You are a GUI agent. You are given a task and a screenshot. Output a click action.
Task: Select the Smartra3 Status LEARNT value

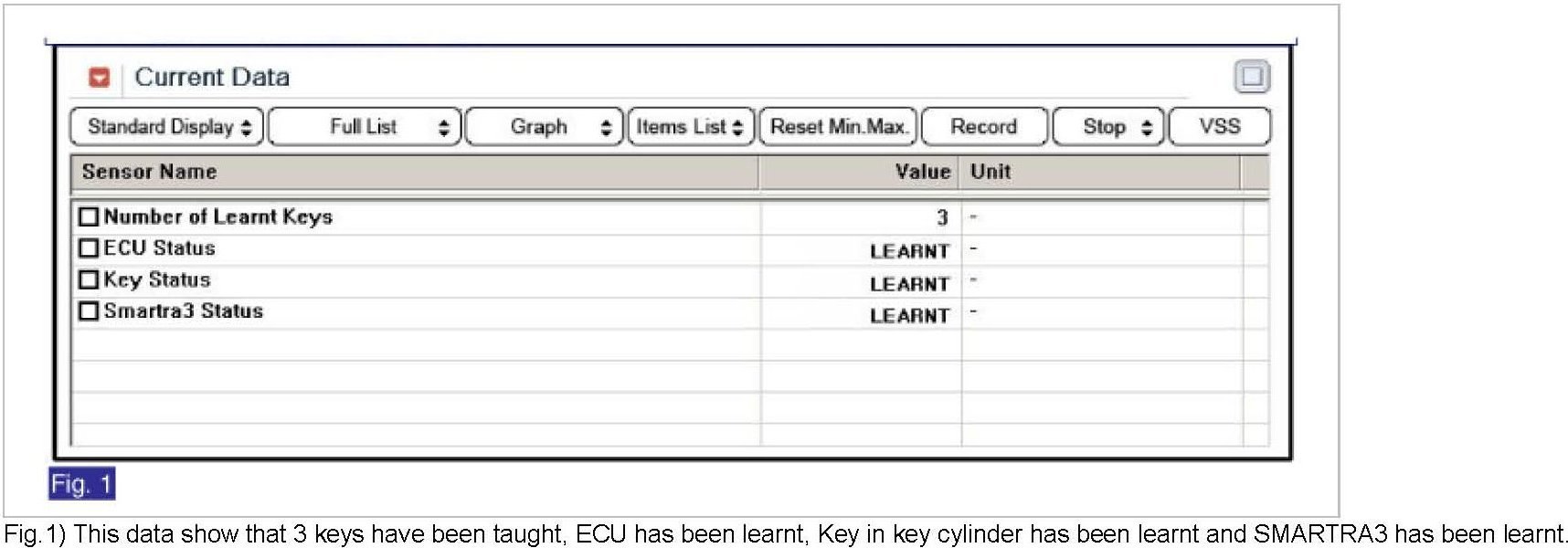(909, 316)
